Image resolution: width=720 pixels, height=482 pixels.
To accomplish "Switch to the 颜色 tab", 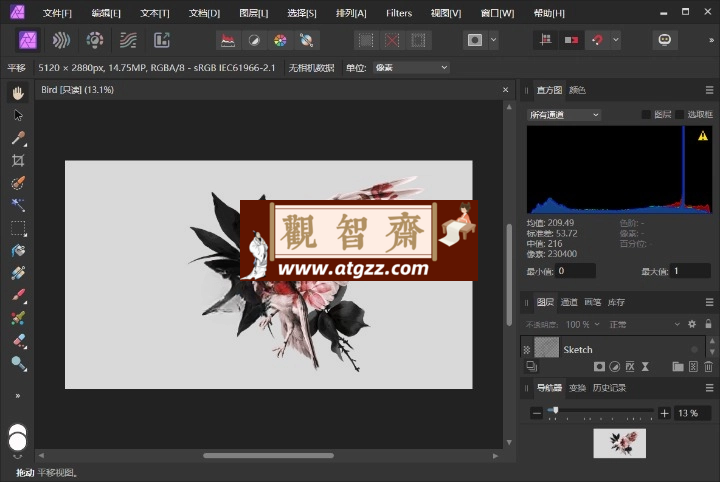I will click(x=577, y=90).
